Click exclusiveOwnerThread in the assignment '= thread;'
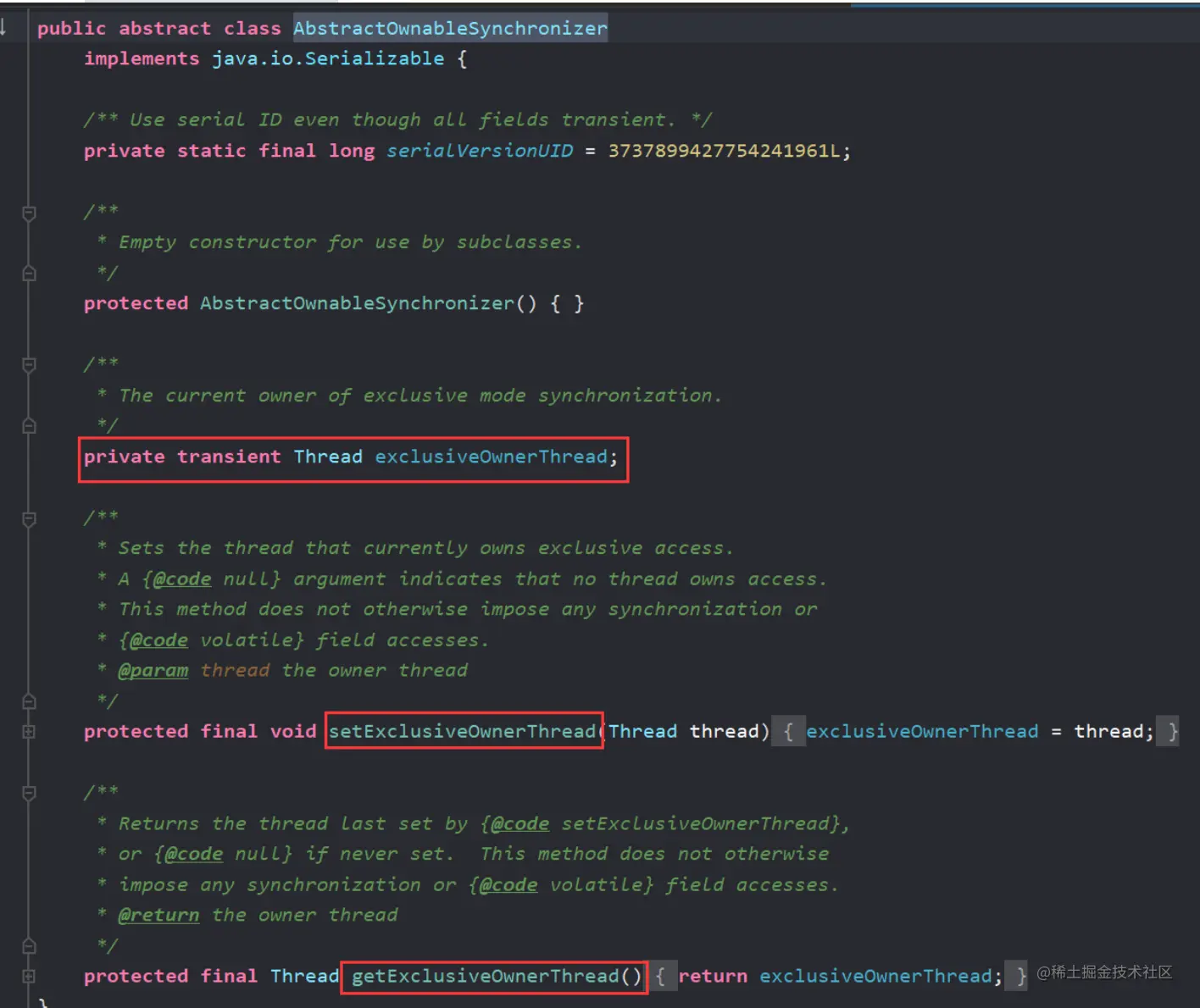1200x1008 pixels. (922, 731)
